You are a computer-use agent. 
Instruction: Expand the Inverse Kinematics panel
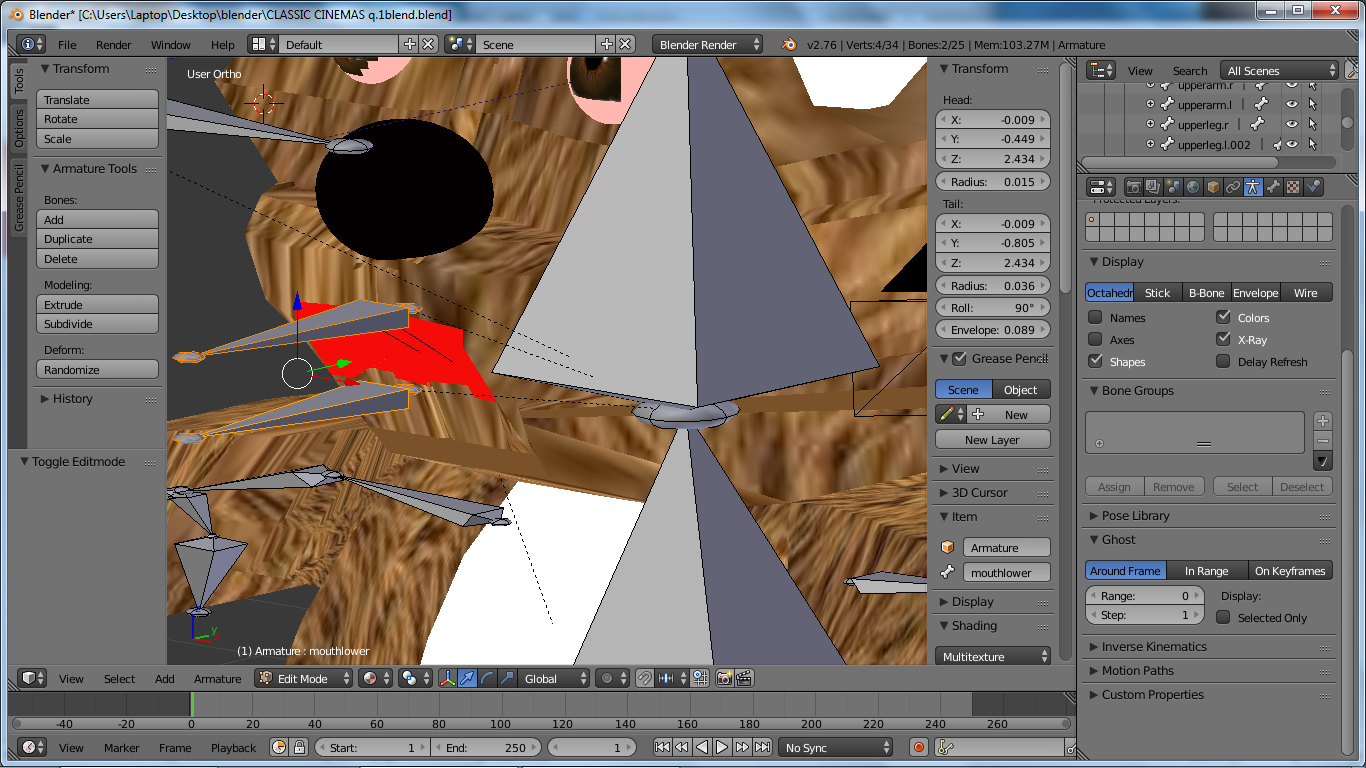[x=1154, y=646]
